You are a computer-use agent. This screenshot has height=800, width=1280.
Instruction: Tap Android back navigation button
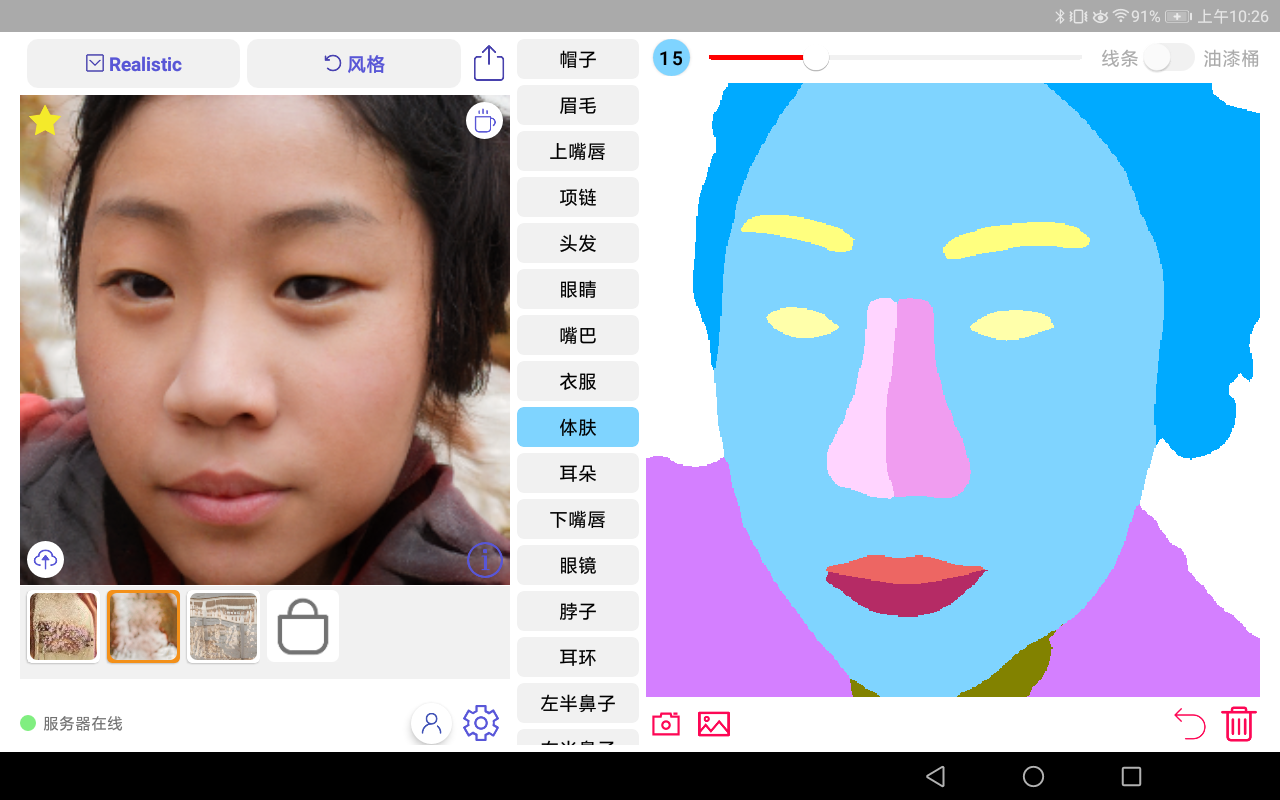coord(935,776)
